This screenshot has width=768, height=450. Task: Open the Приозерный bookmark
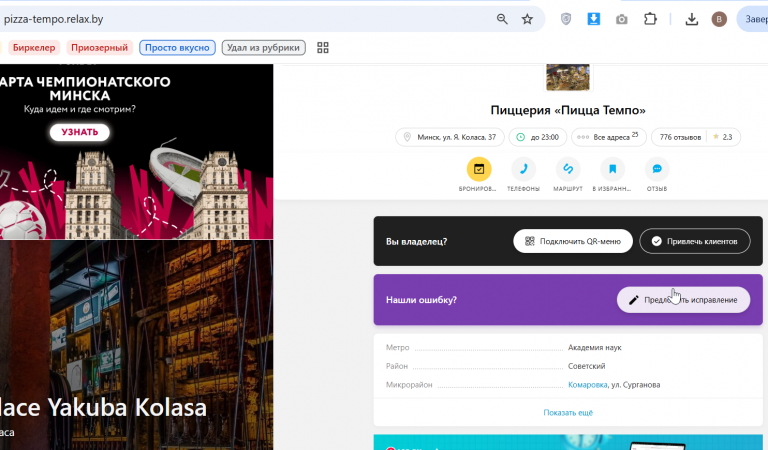point(99,47)
